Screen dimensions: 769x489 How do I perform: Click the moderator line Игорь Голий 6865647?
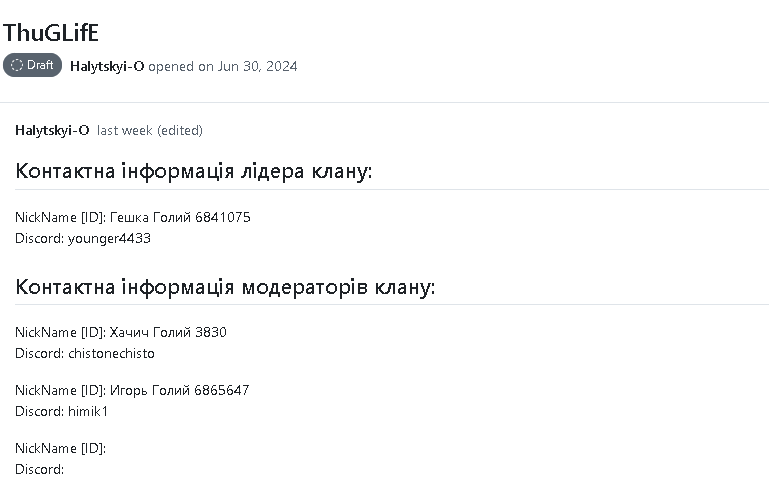(132, 390)
